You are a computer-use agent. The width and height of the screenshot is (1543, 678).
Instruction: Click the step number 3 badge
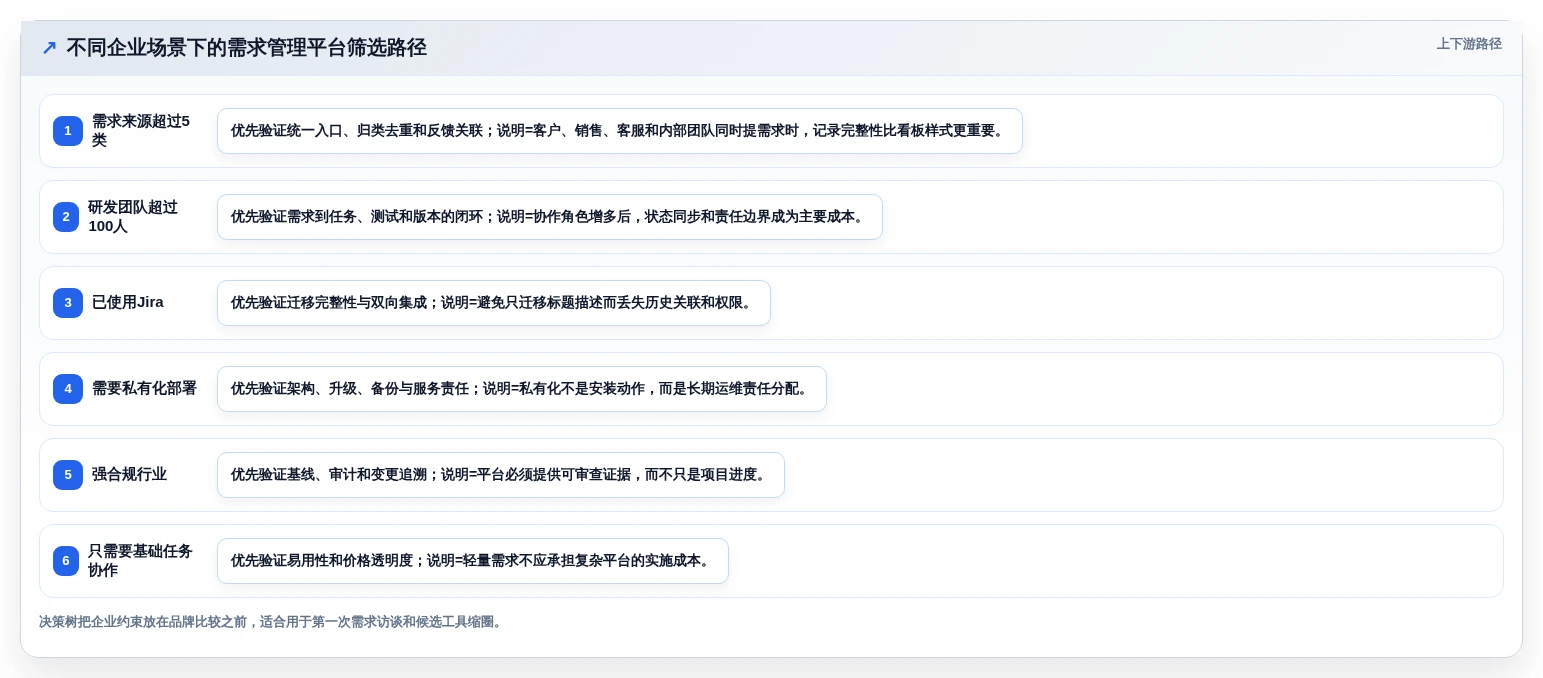[x=68, y=303]
